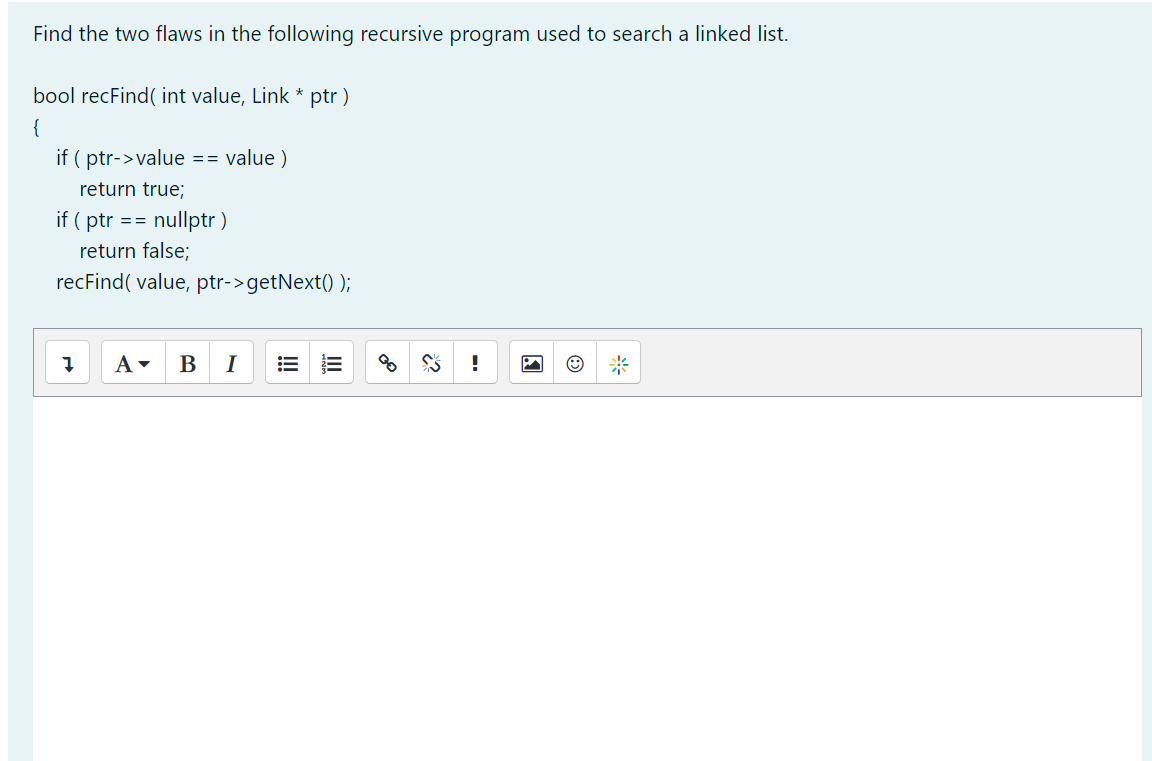Click the return true statement in the code
This screenshot has height=761, width=1152.
(x=131, y=188)
